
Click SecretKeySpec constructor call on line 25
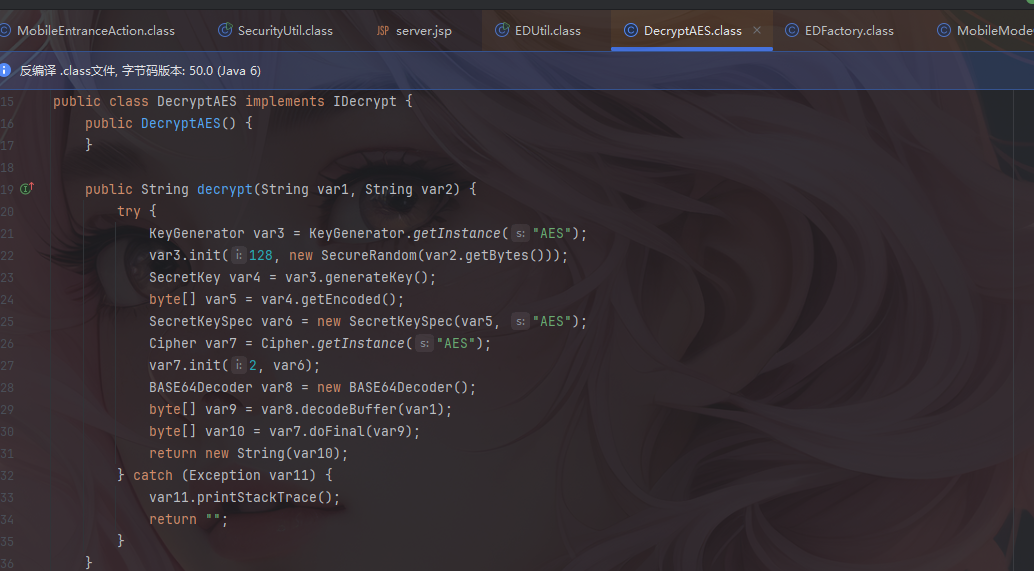(401, 321)
